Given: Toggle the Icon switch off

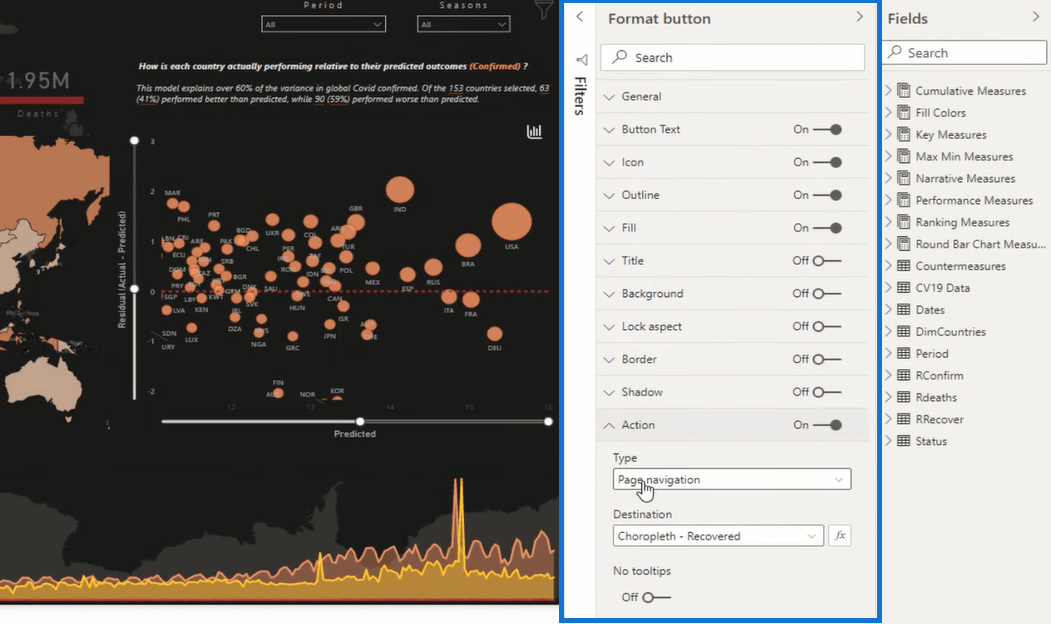Looking at the screenshot, I should (x=827, y=162).
